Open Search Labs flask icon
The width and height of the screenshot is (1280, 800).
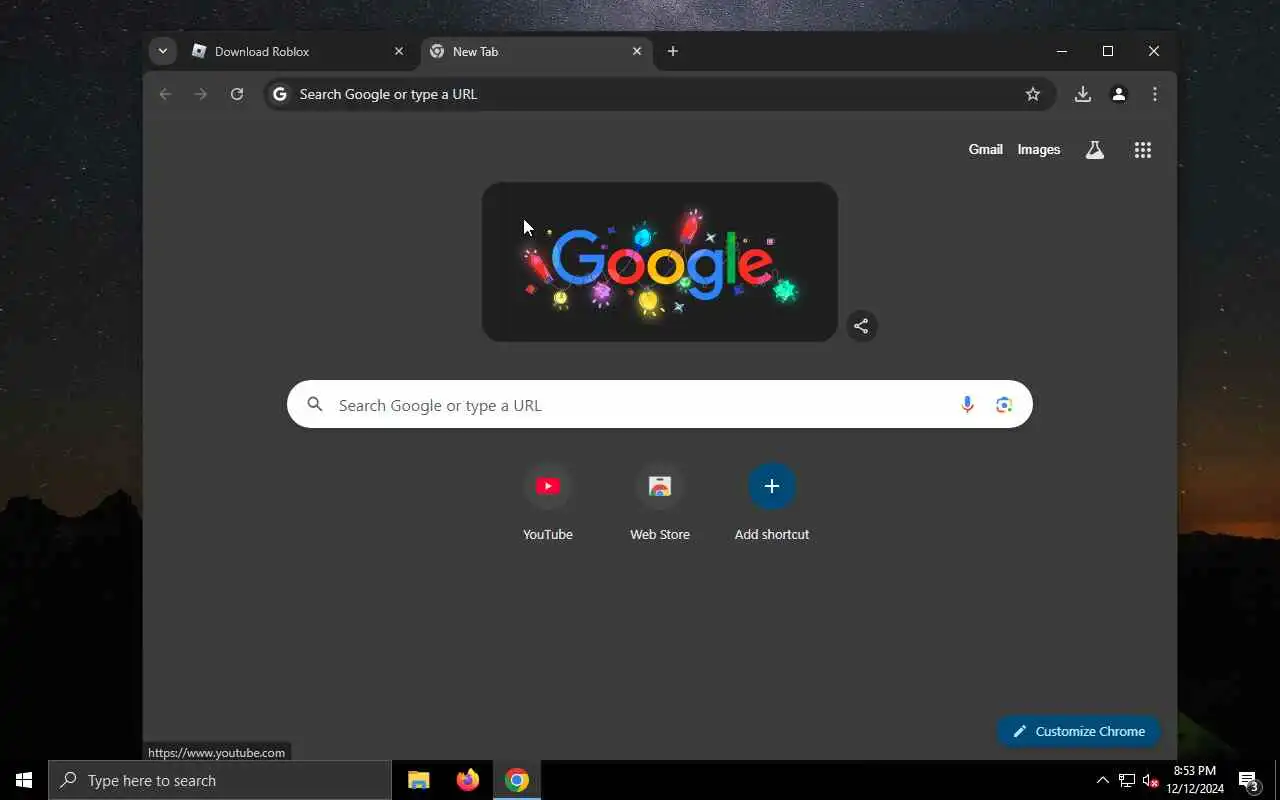(x=1095, y=150)
